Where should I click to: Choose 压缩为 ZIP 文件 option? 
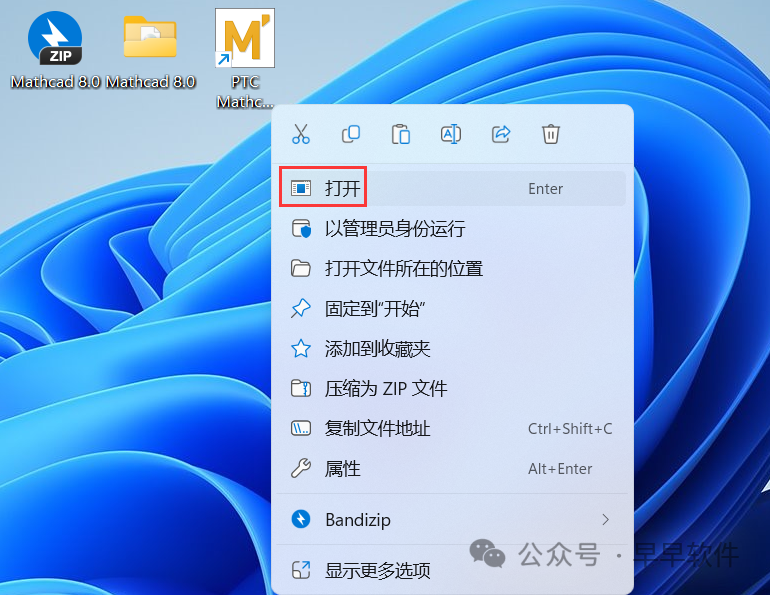click(452, 389)
